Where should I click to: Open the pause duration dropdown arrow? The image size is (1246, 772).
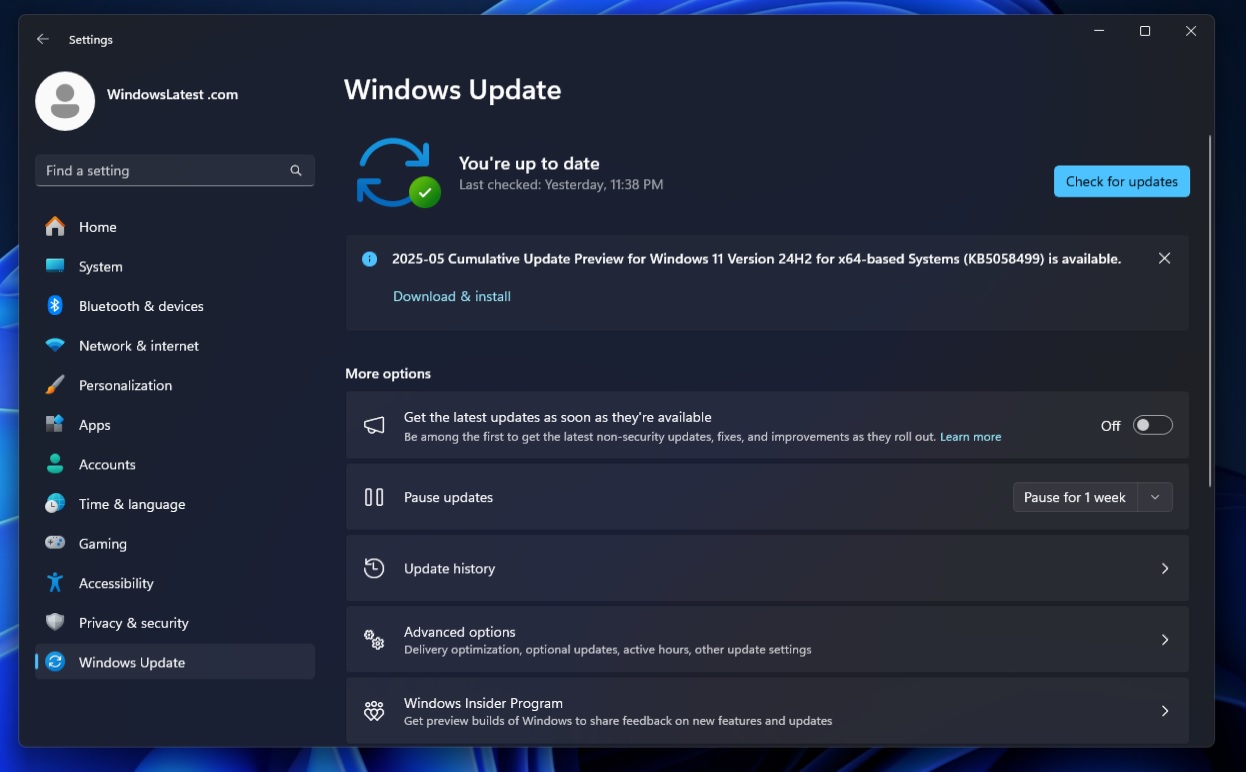pos(1155,497)
